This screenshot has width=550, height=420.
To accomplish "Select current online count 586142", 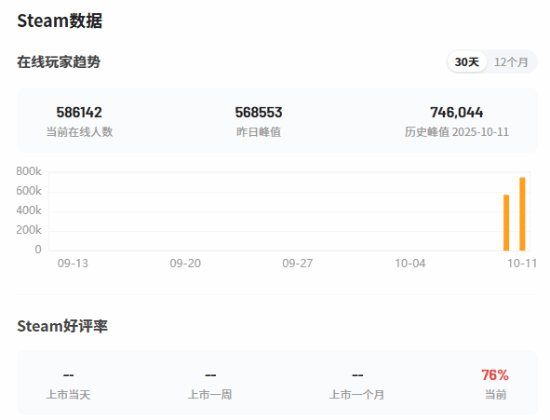I will [79, 112].
